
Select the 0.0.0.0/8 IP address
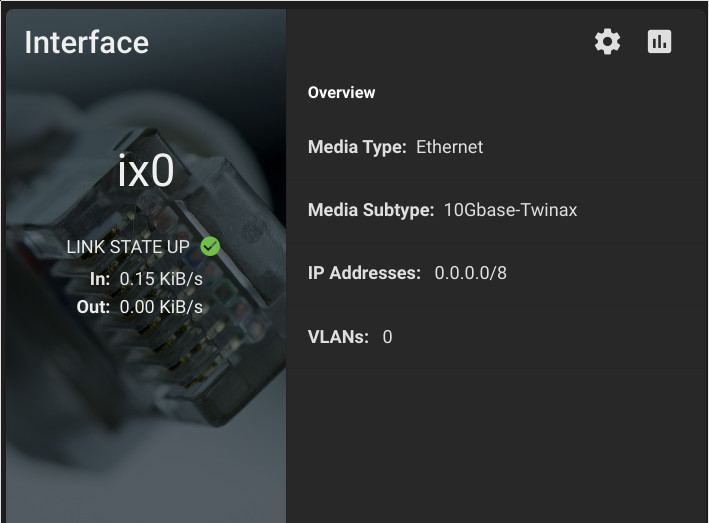(x=471, y=273)
